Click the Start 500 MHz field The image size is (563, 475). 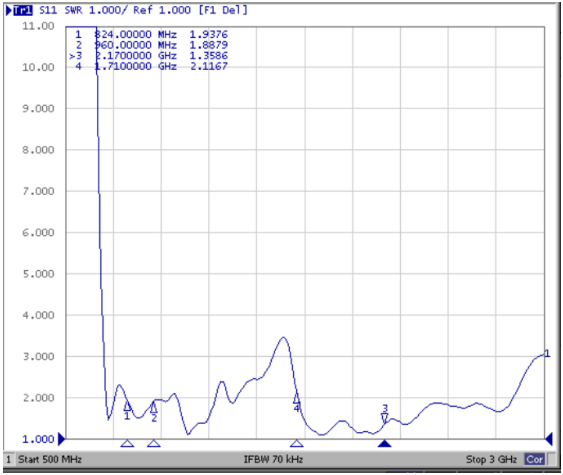pos(50,459)
